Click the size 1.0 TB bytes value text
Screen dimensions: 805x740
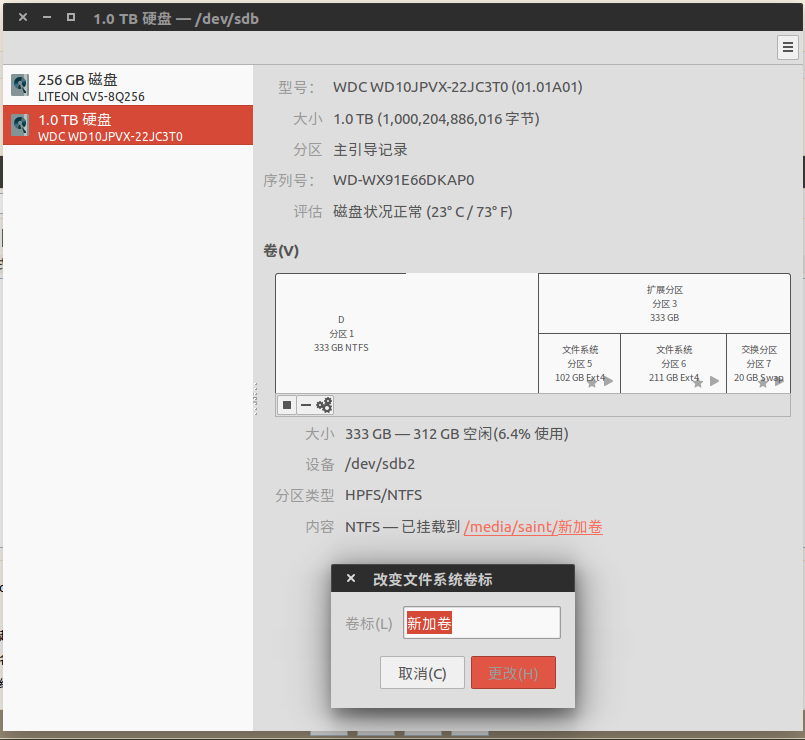pos(436,119)
